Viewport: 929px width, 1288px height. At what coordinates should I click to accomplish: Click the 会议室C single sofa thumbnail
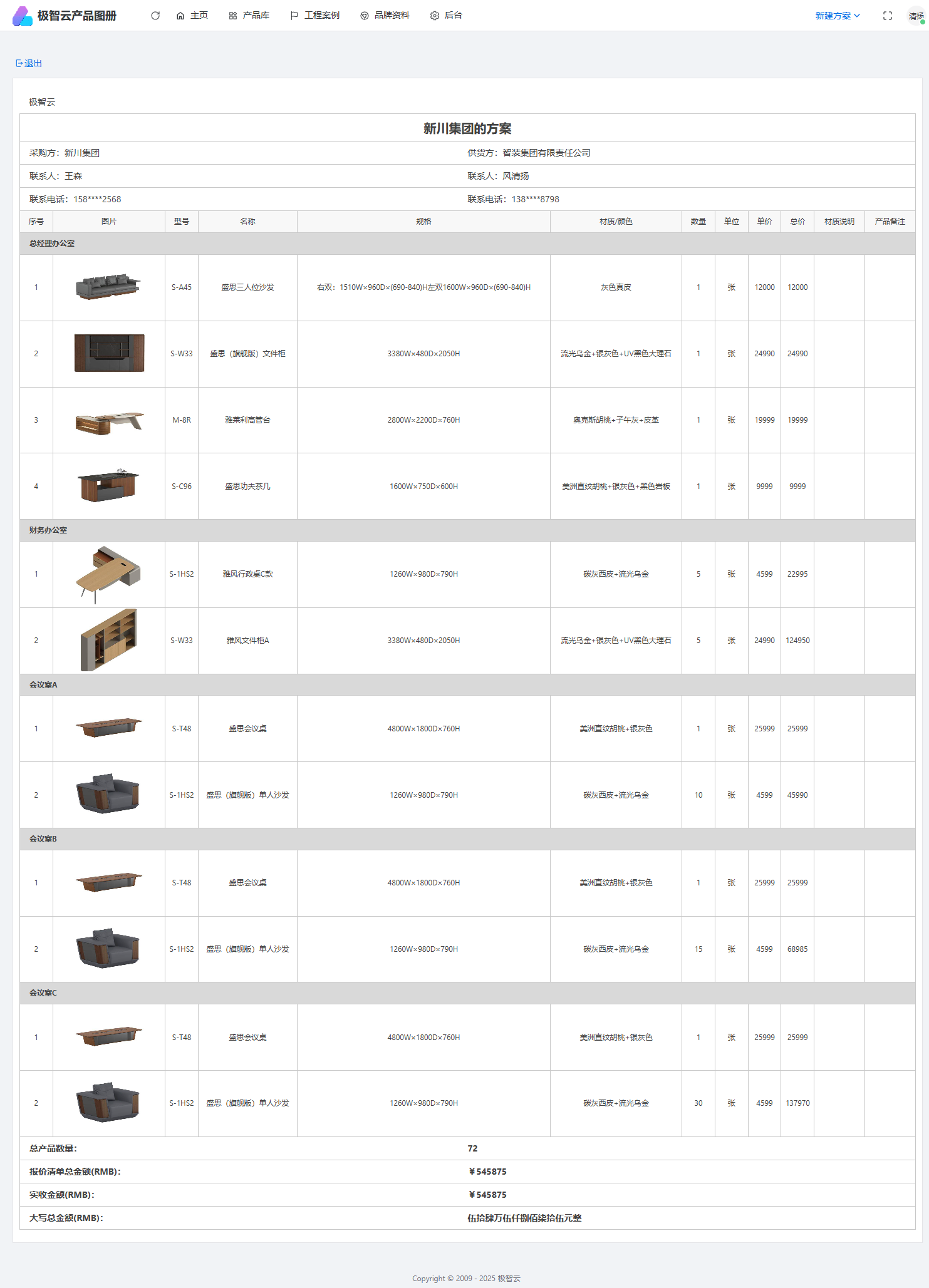tap(108, 1103)
